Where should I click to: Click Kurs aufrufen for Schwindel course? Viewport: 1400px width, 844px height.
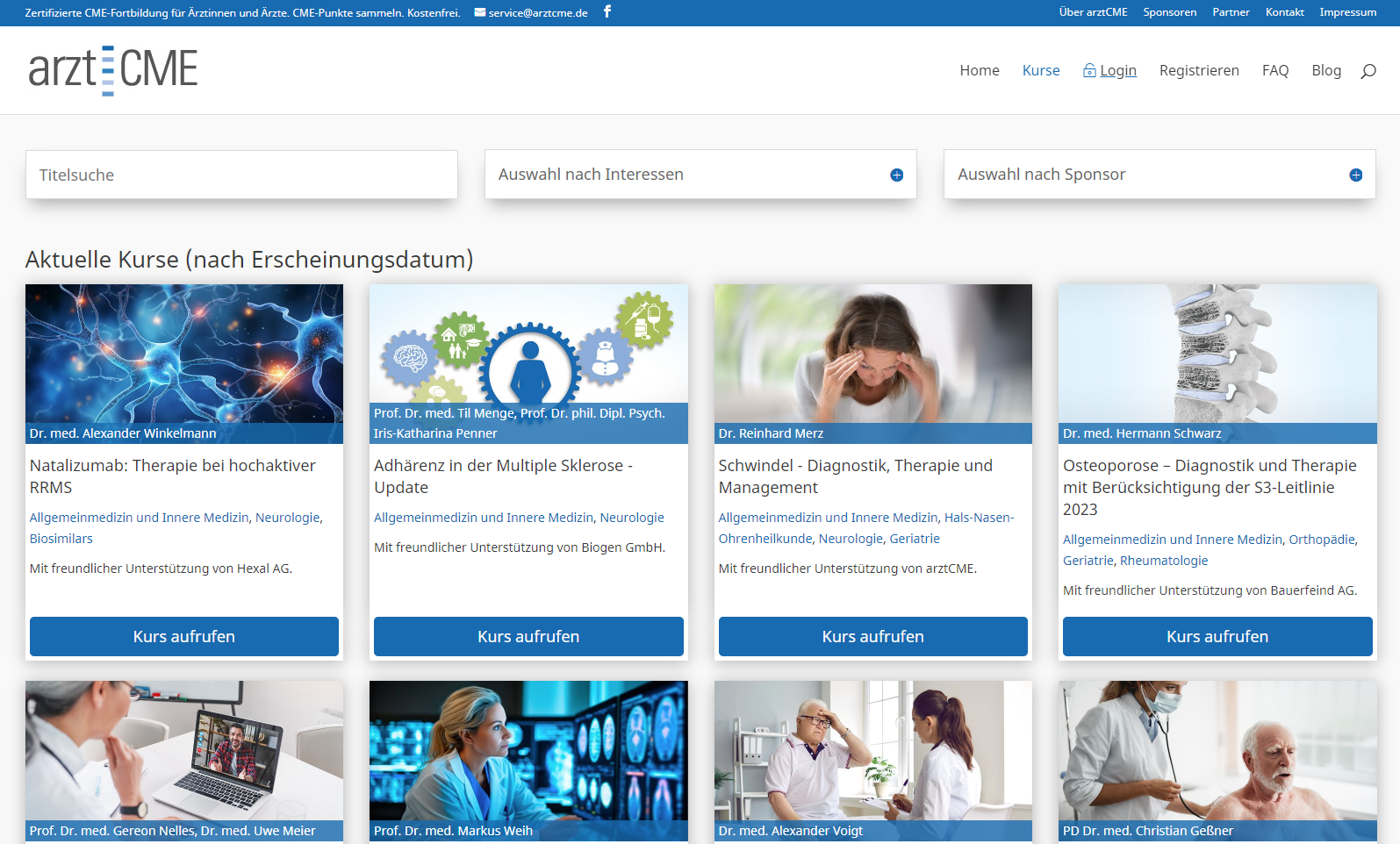[873, 636]
